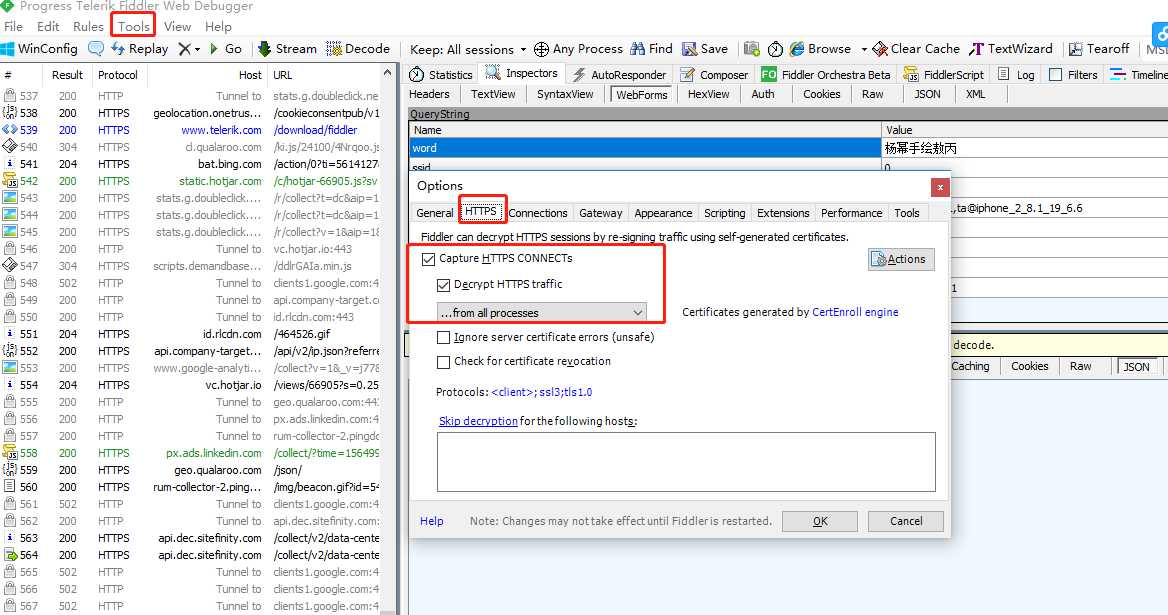1168x615 pixels.
Task: Open the View menu
Action: (177, 27)
